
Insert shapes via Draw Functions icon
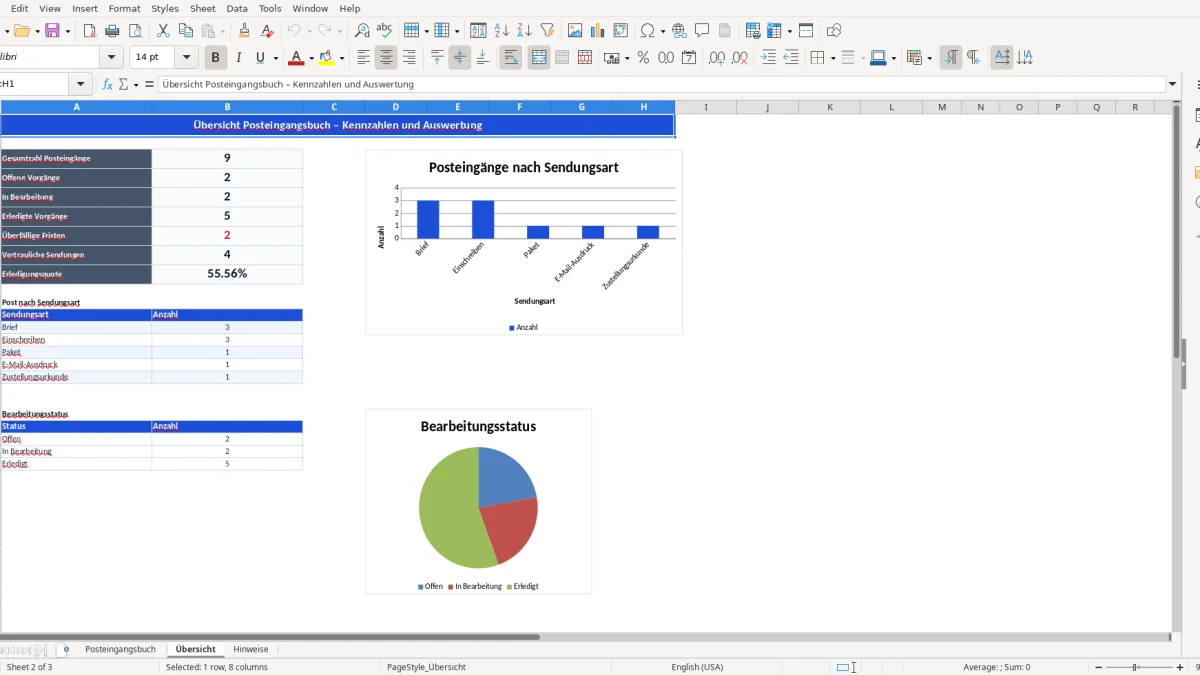click(834, 31)
